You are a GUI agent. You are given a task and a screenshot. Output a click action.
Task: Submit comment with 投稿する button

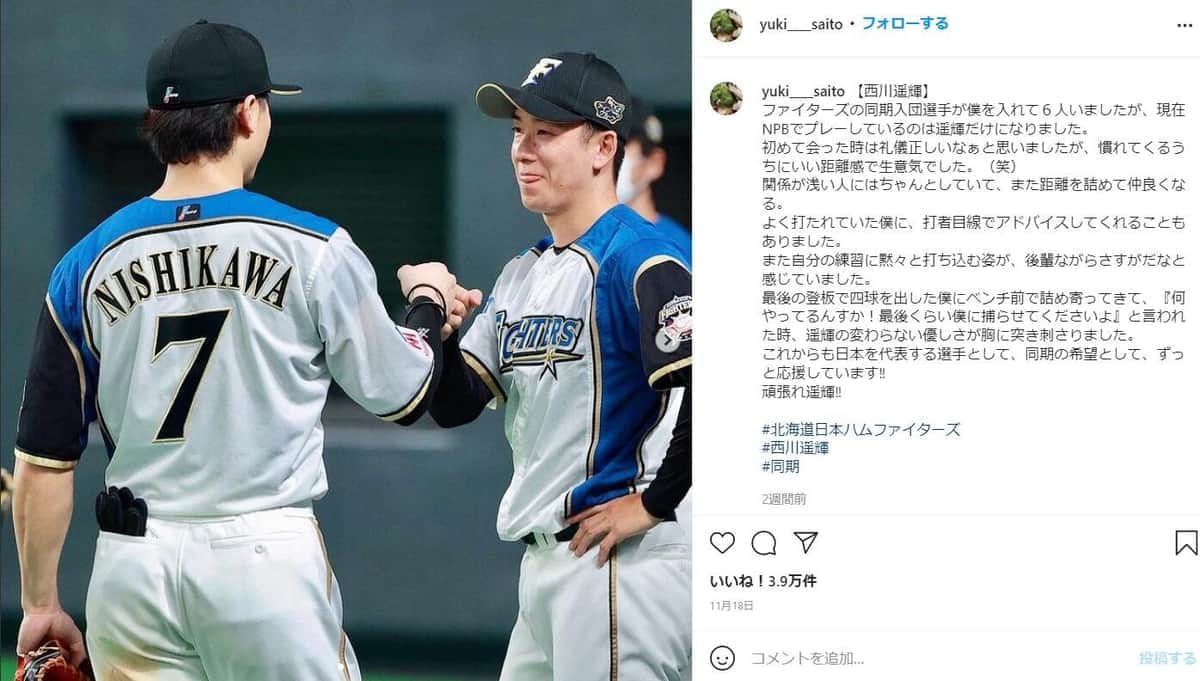coord(1167,658)
